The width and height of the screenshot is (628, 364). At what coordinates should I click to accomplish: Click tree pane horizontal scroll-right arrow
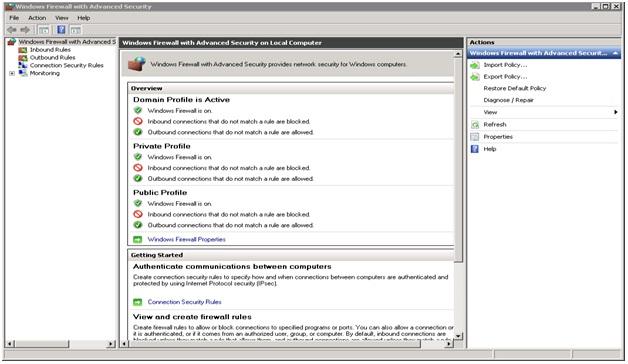pyautogui.click(x=111, y=344)
